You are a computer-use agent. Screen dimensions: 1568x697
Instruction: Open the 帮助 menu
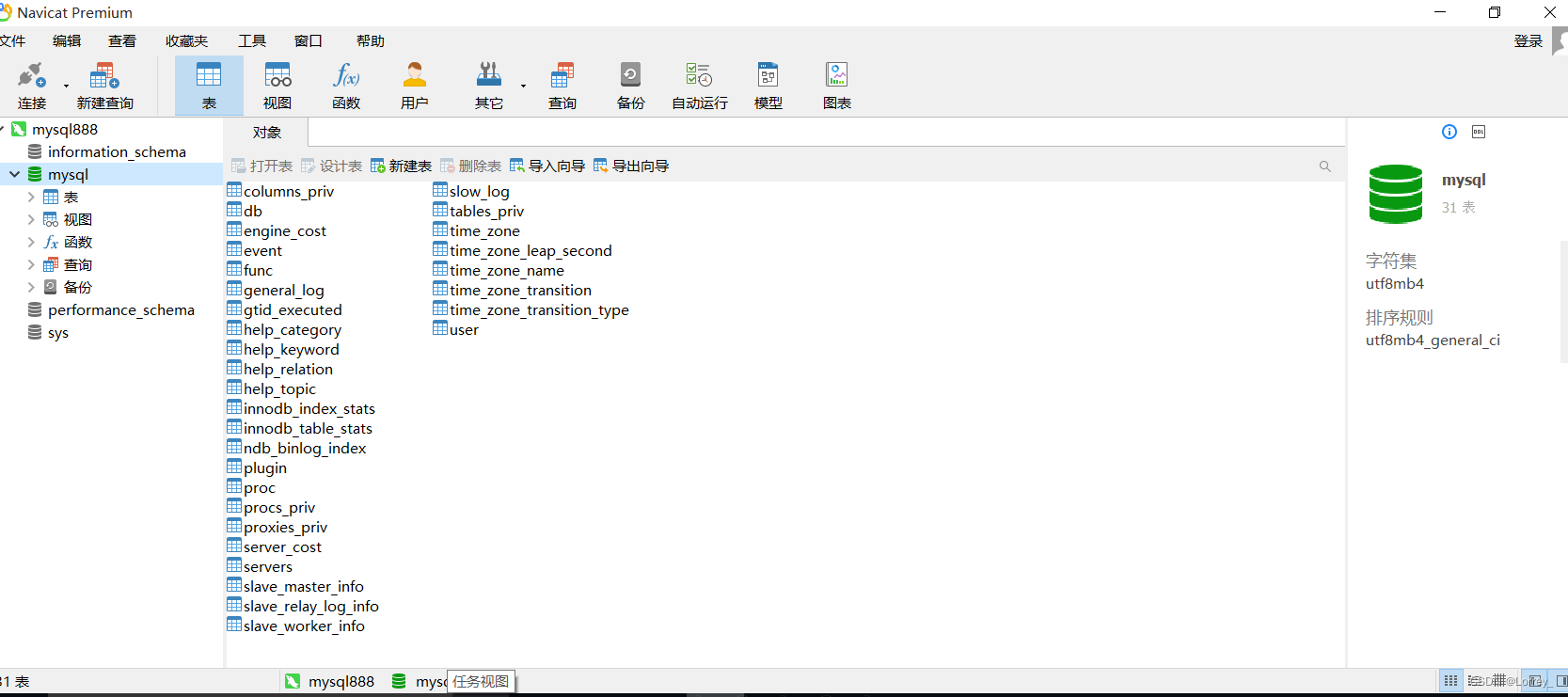[x=371, y=40]
